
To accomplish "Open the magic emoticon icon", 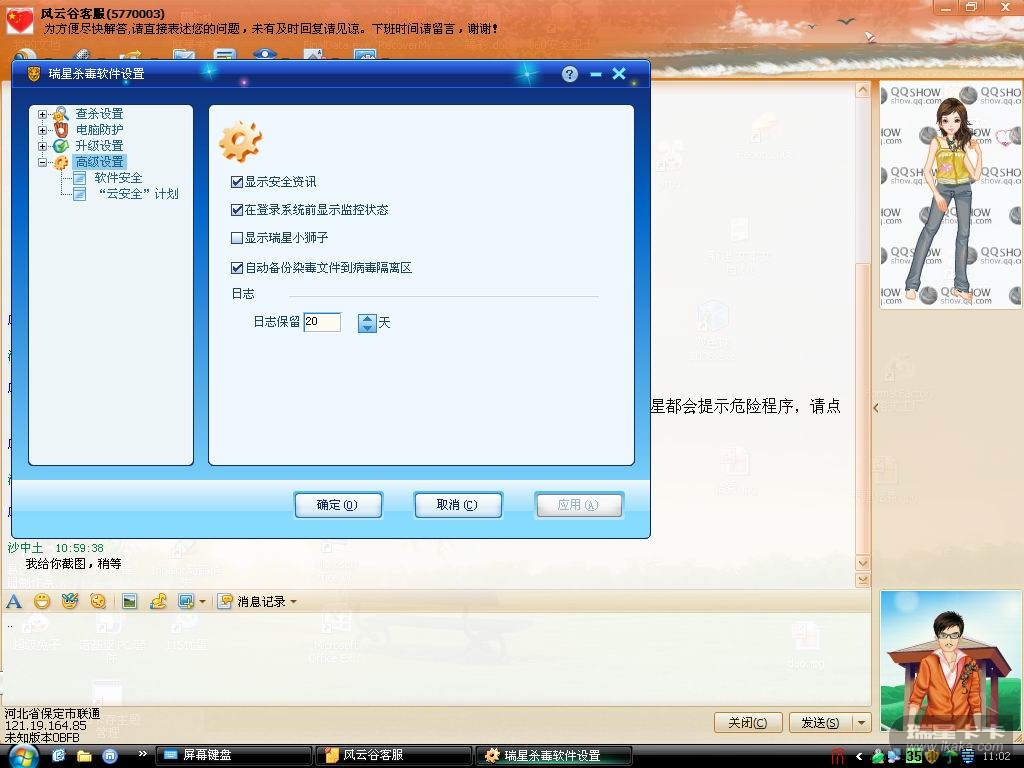I will point(70,601).
